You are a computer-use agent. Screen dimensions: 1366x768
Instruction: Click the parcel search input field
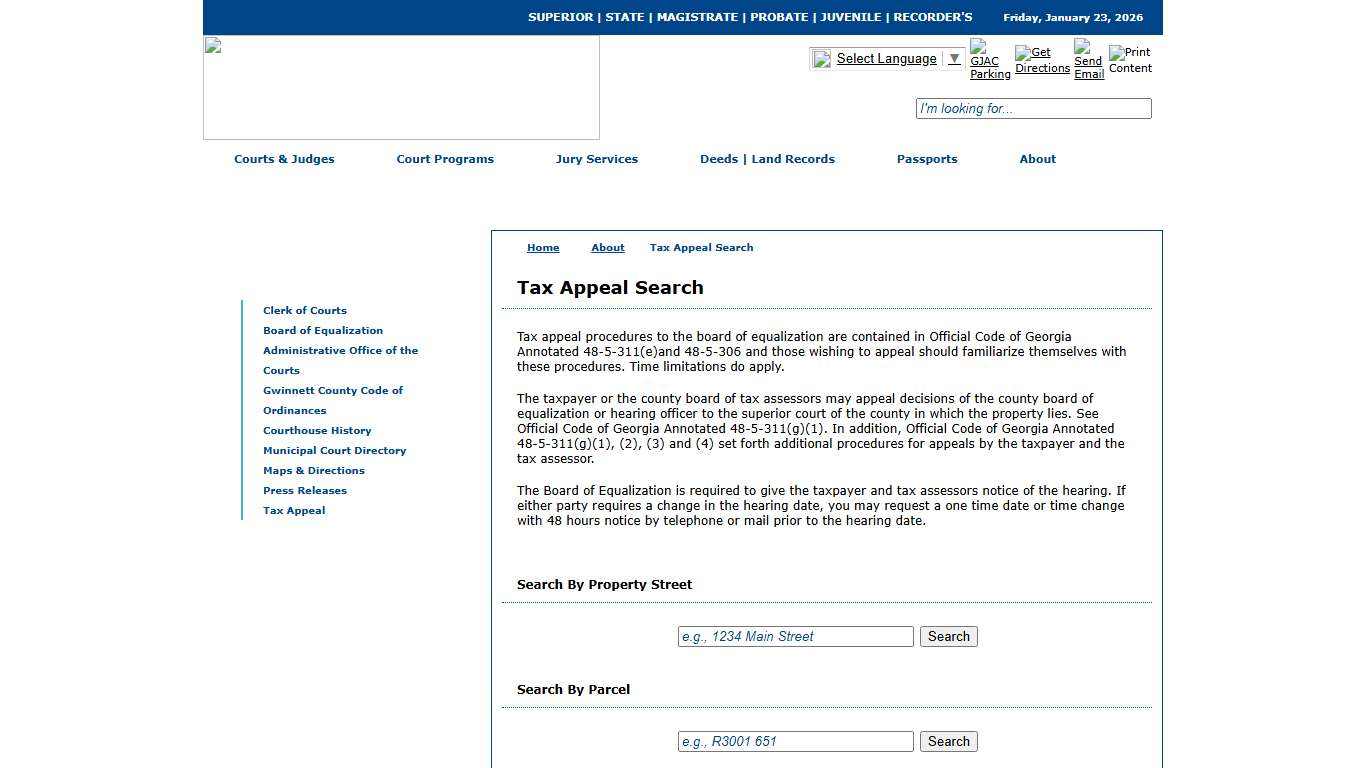[x=795, y=741]
